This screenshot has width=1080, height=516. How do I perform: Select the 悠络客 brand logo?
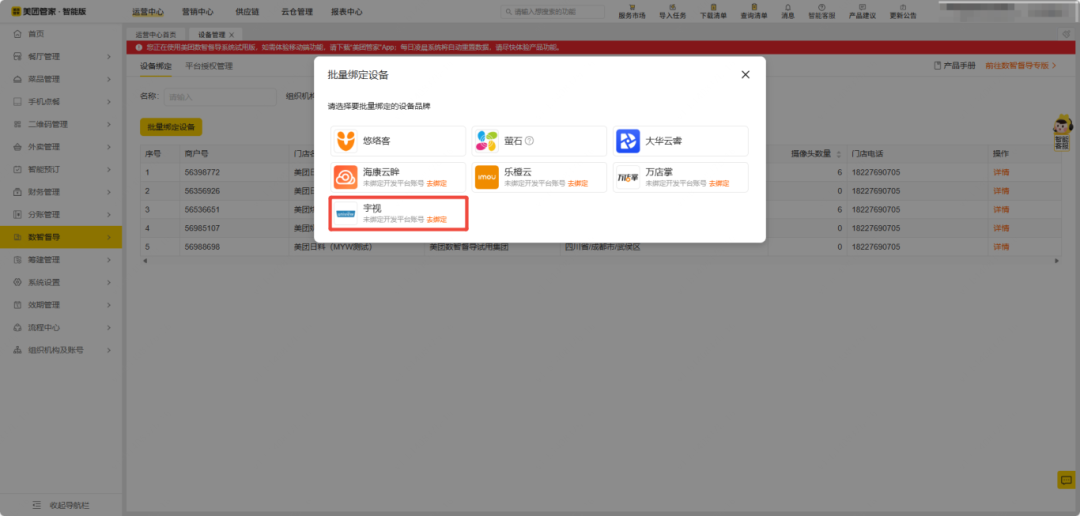point(346,141)
